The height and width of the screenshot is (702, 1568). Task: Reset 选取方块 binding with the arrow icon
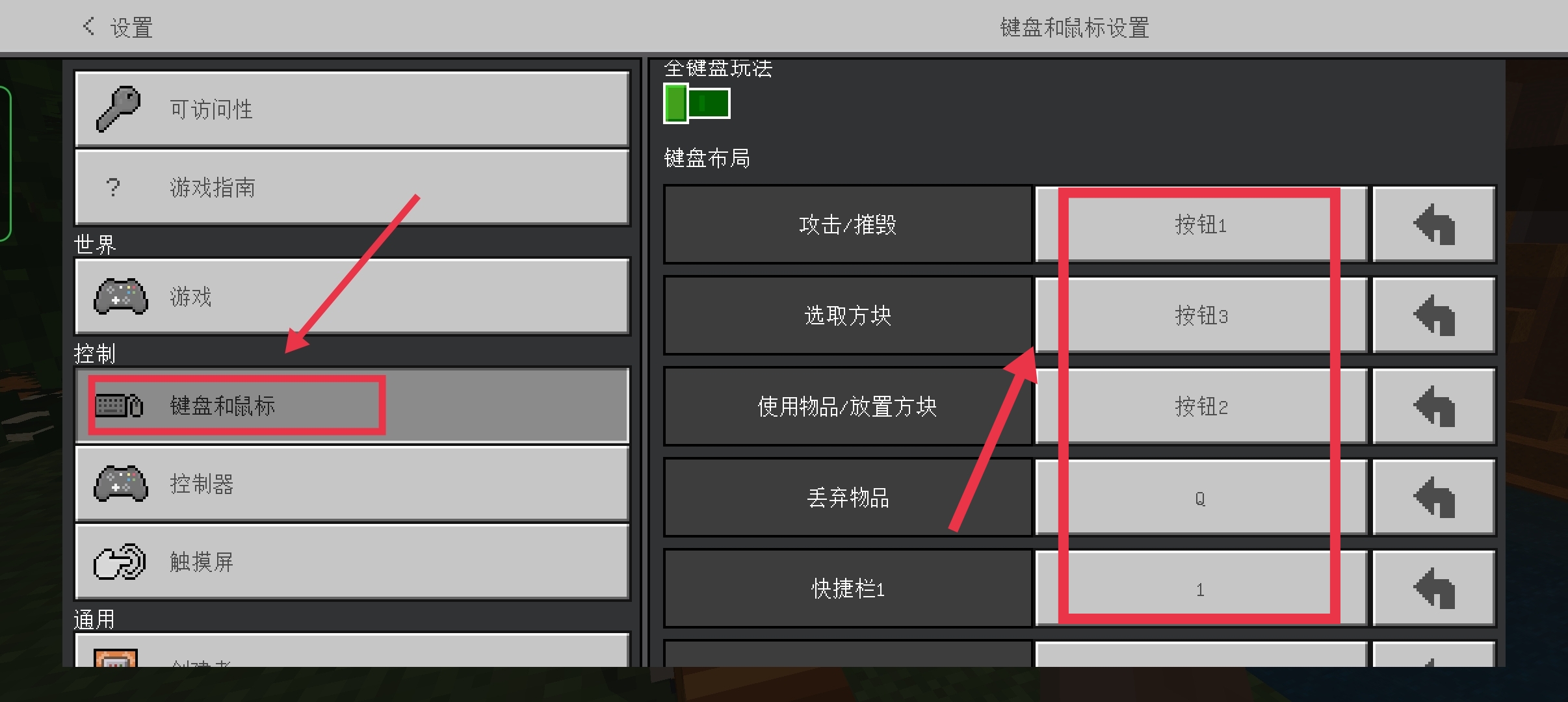pos(1434,315)
